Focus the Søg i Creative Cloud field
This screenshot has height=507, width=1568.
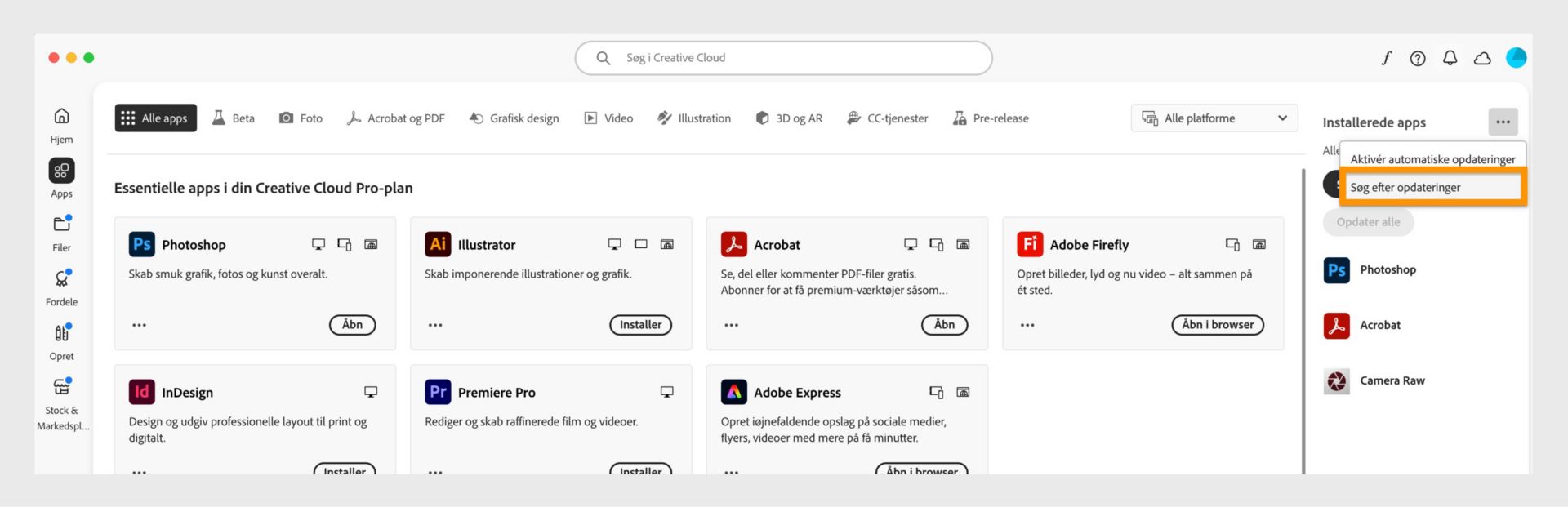783,58
